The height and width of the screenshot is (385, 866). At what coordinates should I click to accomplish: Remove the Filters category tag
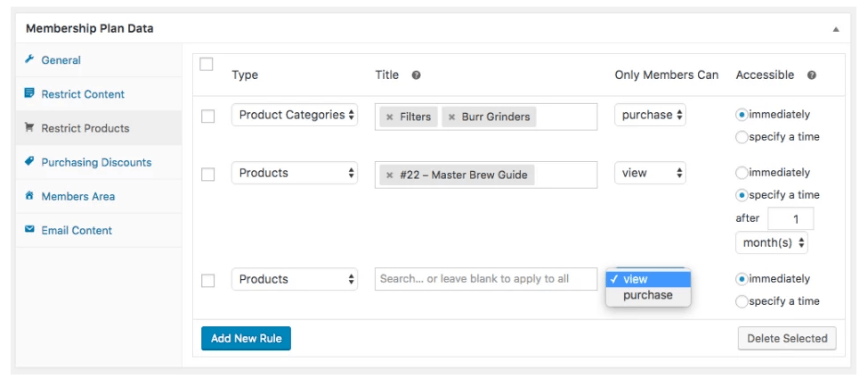pyautogui.click(x=389, y=117)
